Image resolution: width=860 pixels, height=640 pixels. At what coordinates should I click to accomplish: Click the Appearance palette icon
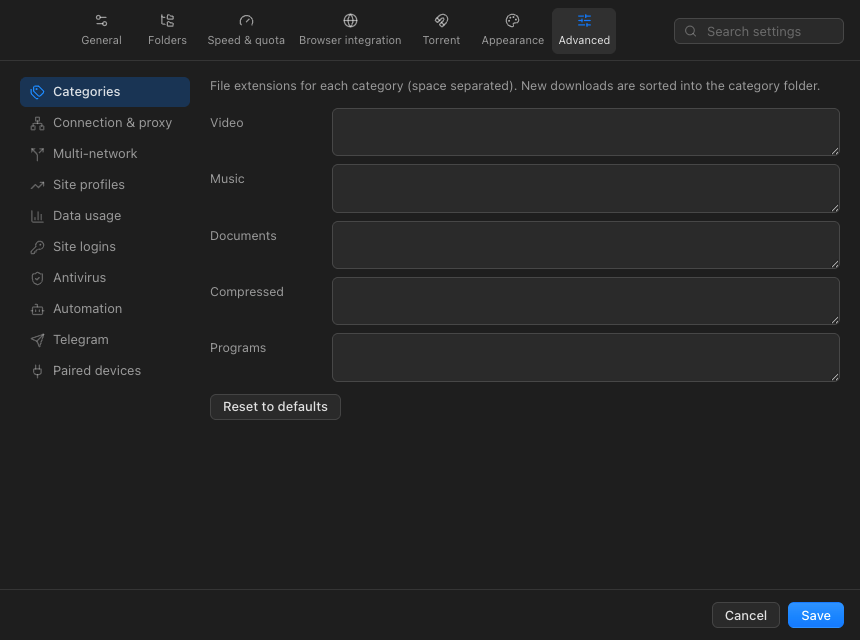(x=513, y=21)
